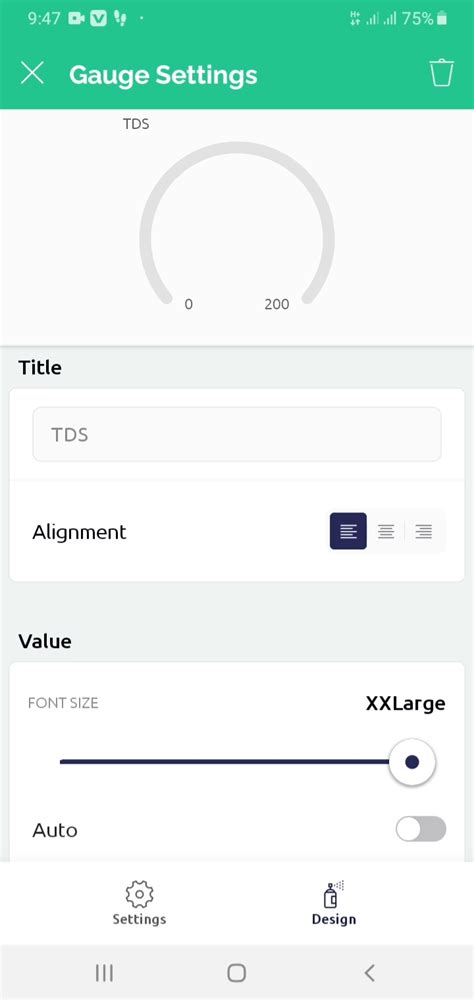Select left text alignment icon

point(348,531)
